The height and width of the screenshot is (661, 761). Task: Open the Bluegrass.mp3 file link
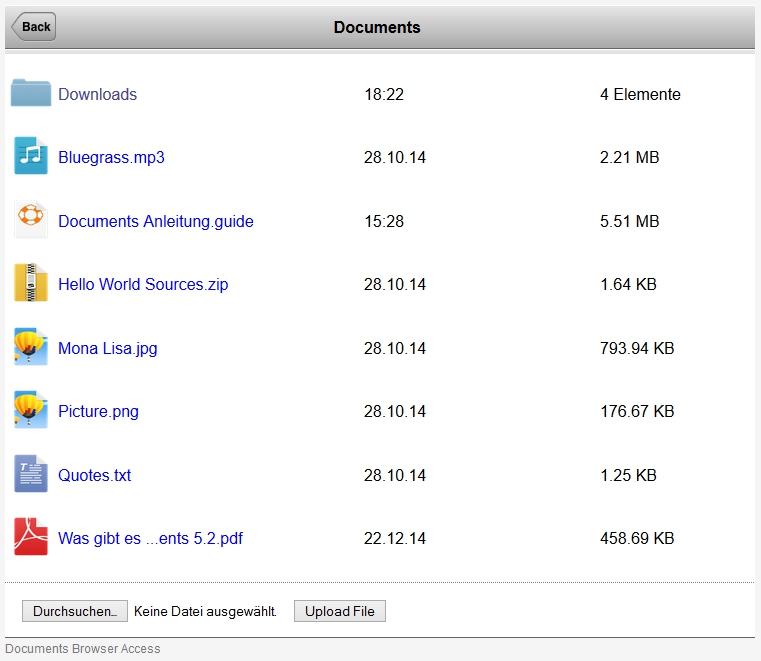[x=111, y=158]
